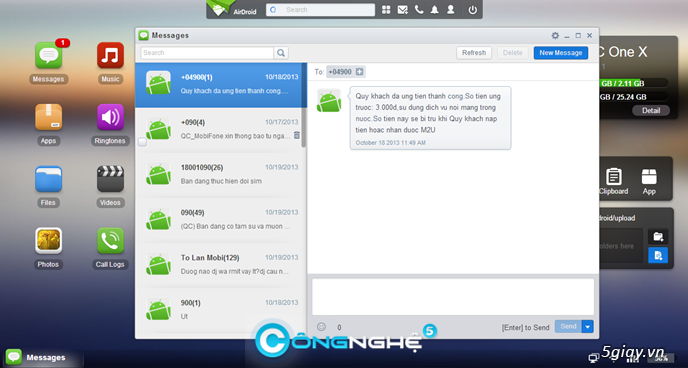Add recipient with plus icon beside +04900
Screen dimensions: 688x368
pos(359,72)
